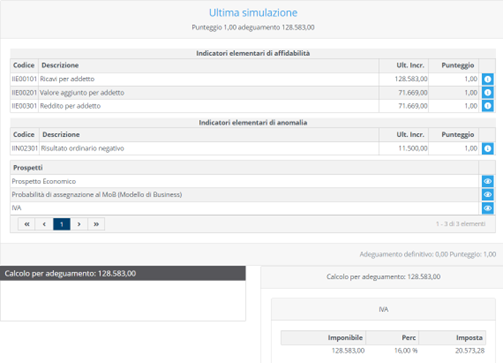Select code IIE00101 cell
This screenshot has width=503, height=363.
[24, 79]
